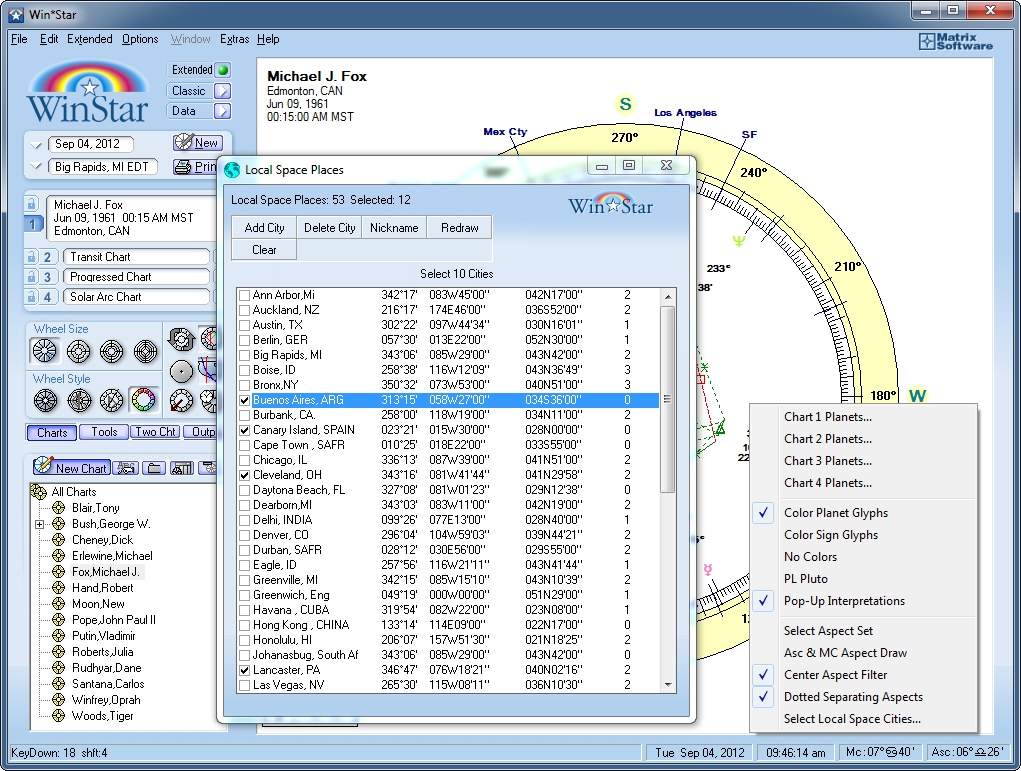Image resolution: width=1021 pixels, height=771 pixels.
Task: Click the Matrix Software logo
Action: coord(956,41)
